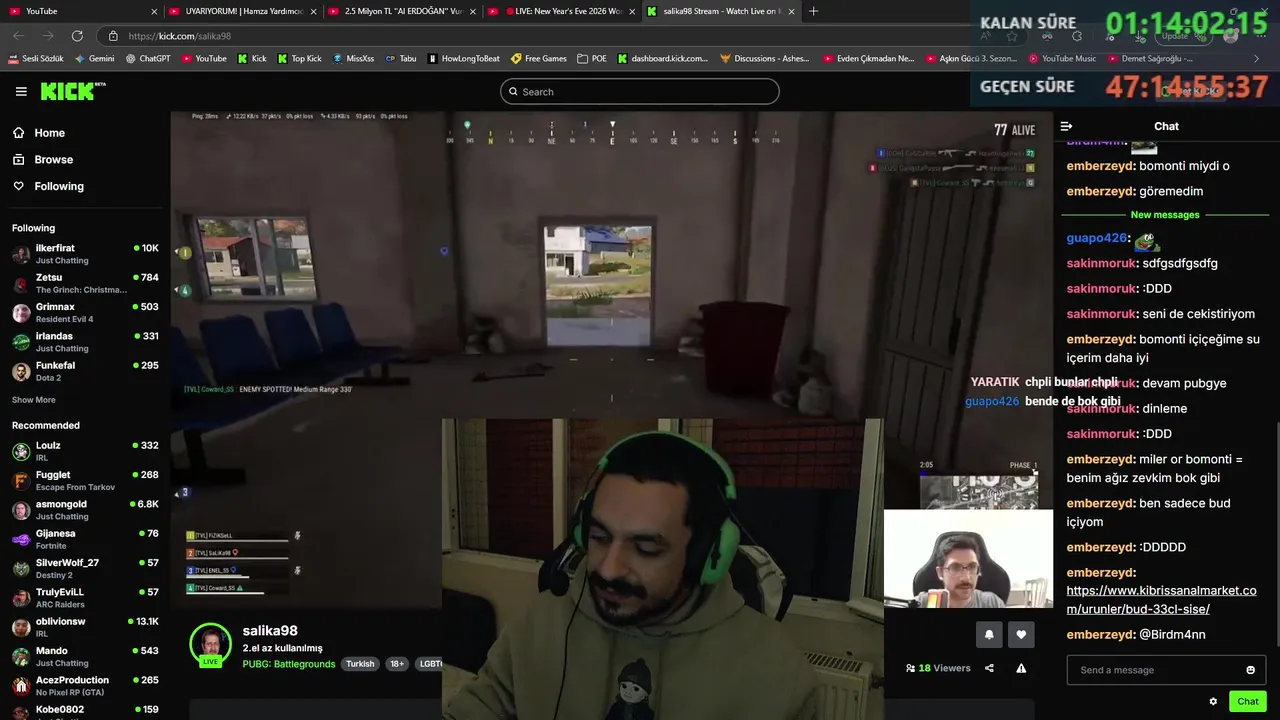This screenshot has width=1280, height=720.
Task: Click the PUBG: Battlegrounds category link
Action: point(289,664)
